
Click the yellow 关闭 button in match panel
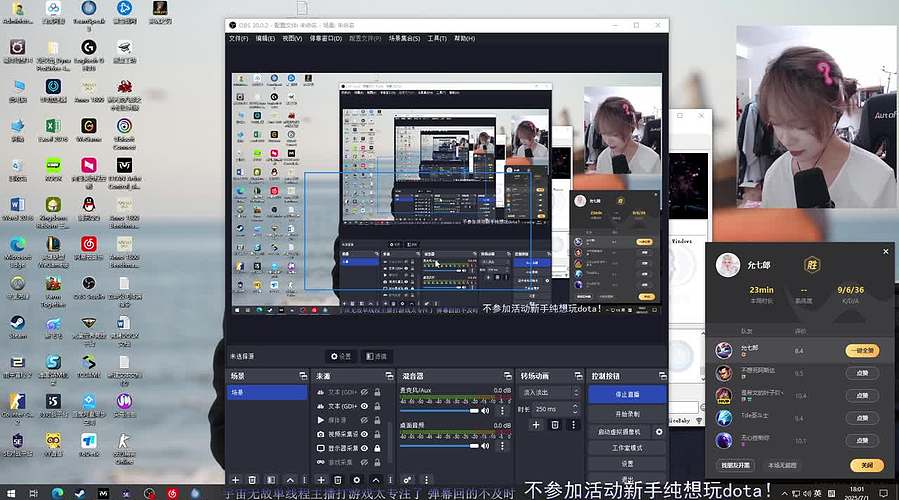[867, 466]
